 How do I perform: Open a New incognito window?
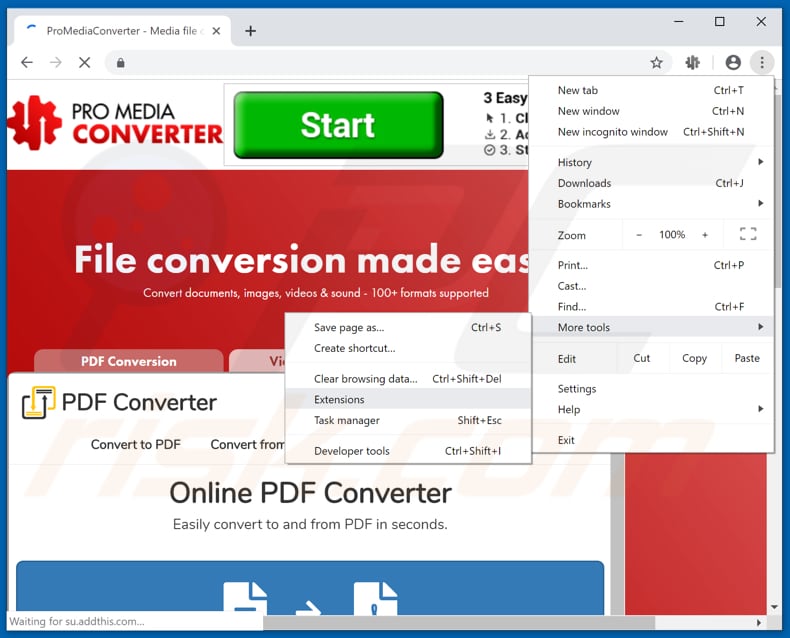pos(651,132)
